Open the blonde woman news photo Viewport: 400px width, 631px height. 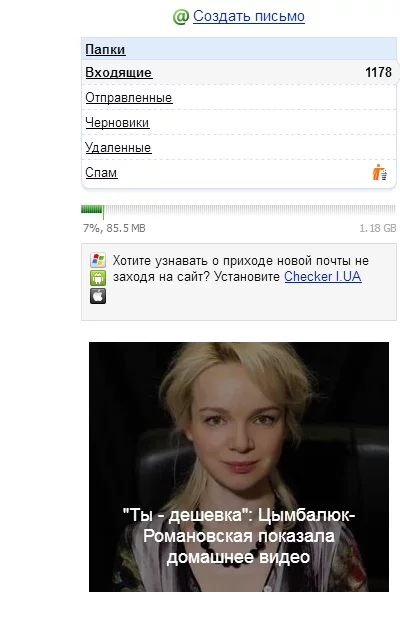point(239,467)
